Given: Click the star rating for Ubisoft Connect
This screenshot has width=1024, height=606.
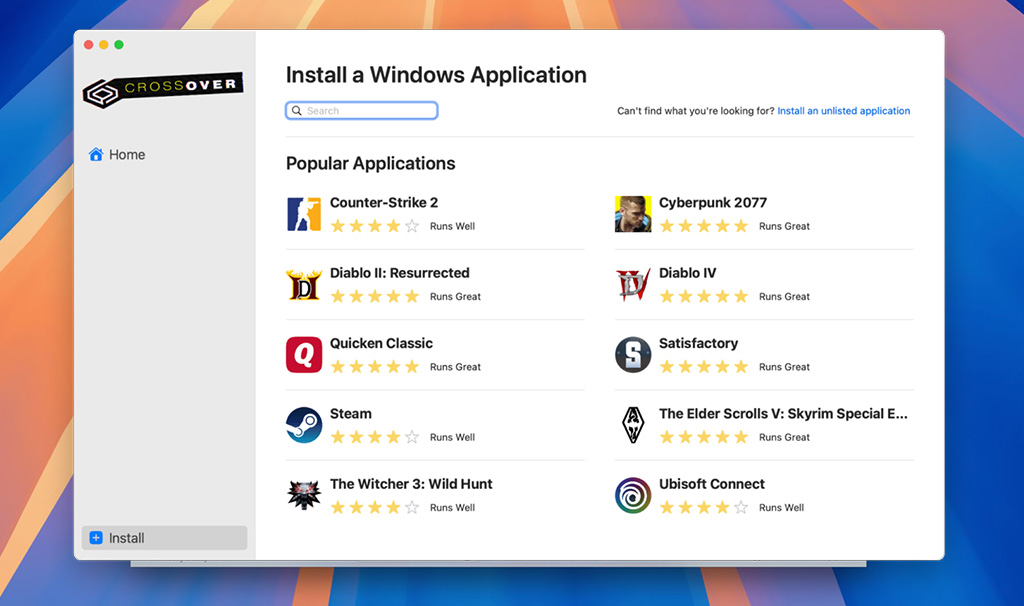Looking at the screenshot, I should (x=704, y=507).
